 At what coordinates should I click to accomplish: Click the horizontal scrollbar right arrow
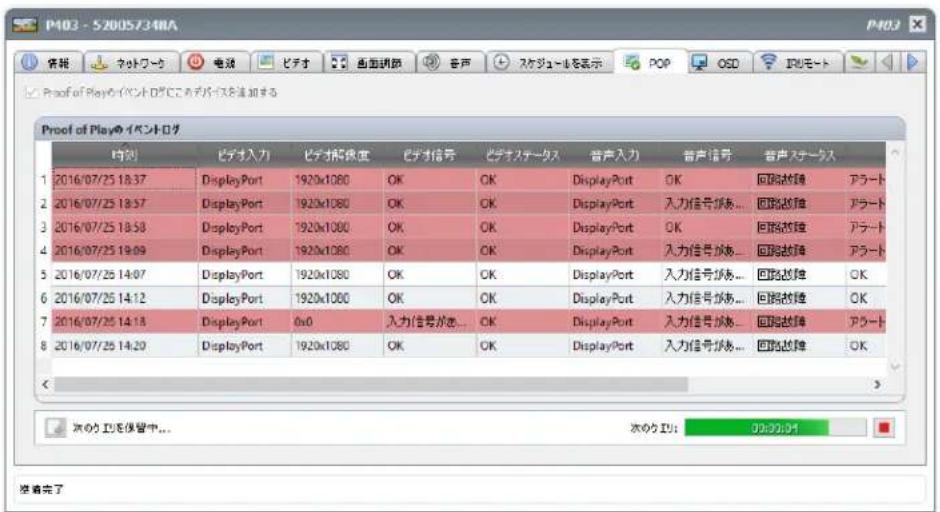[x=878, y=384]
